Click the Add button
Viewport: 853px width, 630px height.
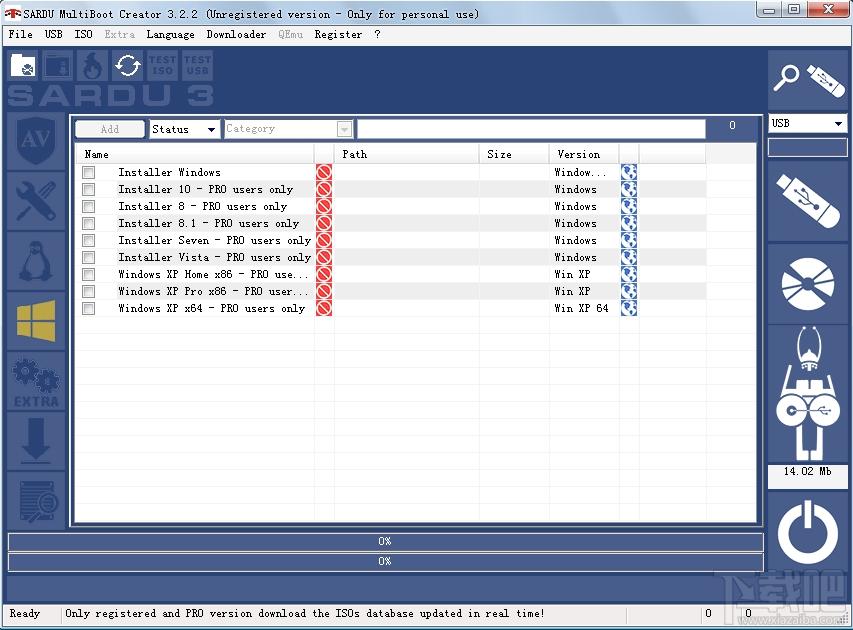tap(110, 129)
